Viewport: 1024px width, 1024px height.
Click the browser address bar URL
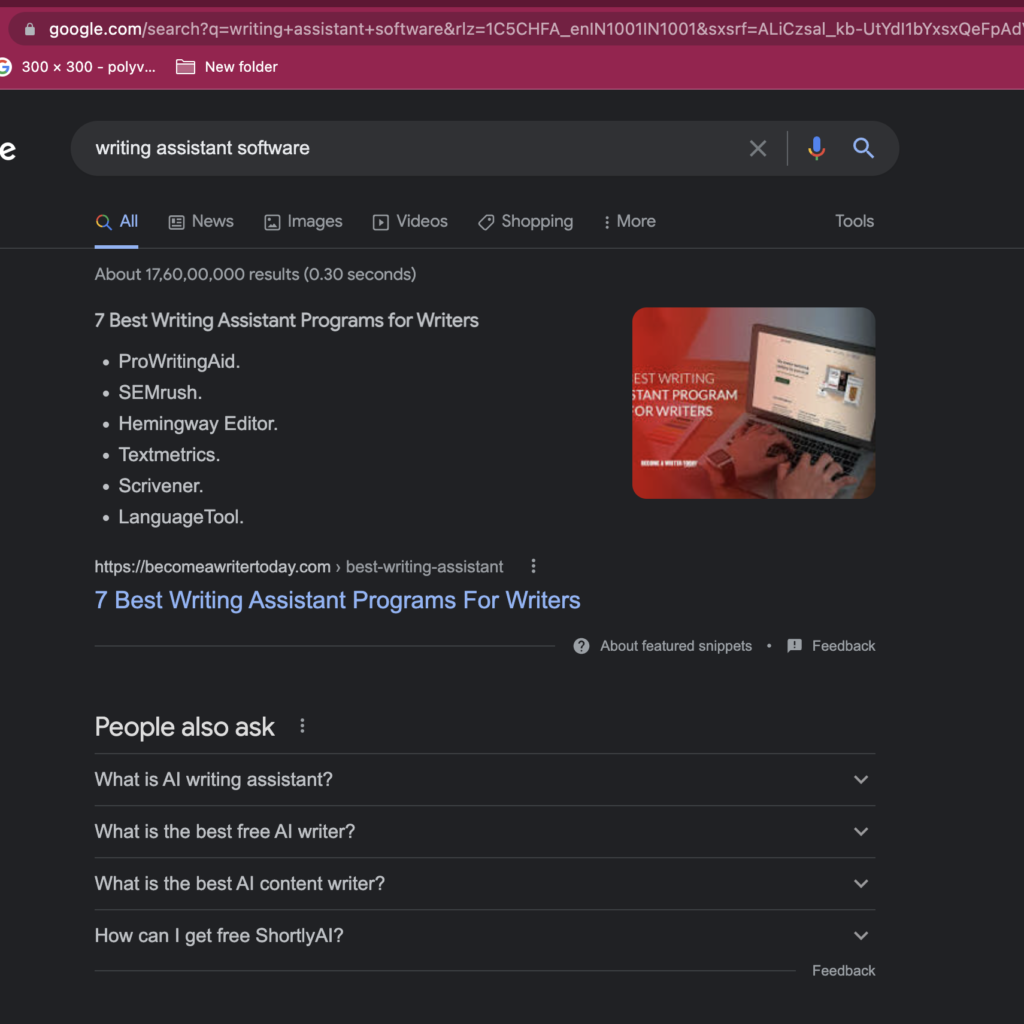(534, 29)
